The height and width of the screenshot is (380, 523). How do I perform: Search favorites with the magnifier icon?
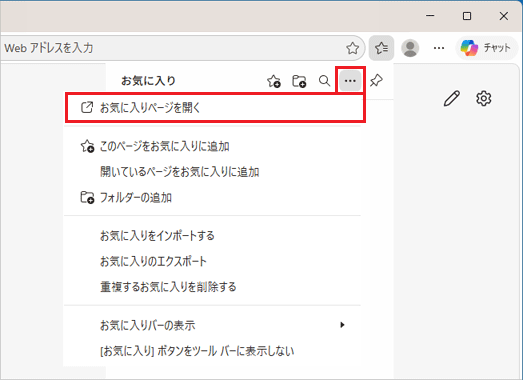click(324, 81)
